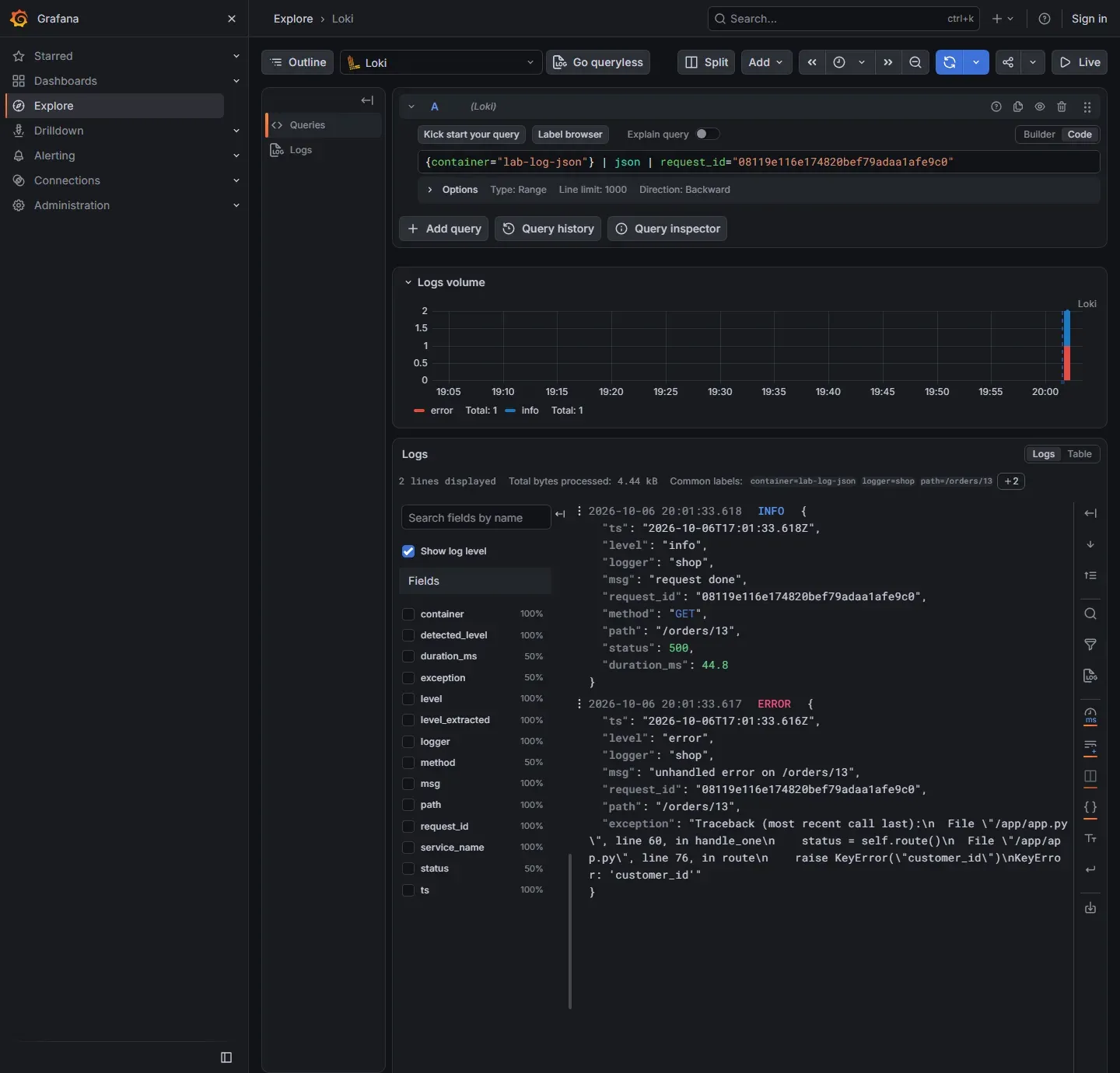
Task: Click the filter funnel icon beside the logs
Action: (x=1090, y=645)
